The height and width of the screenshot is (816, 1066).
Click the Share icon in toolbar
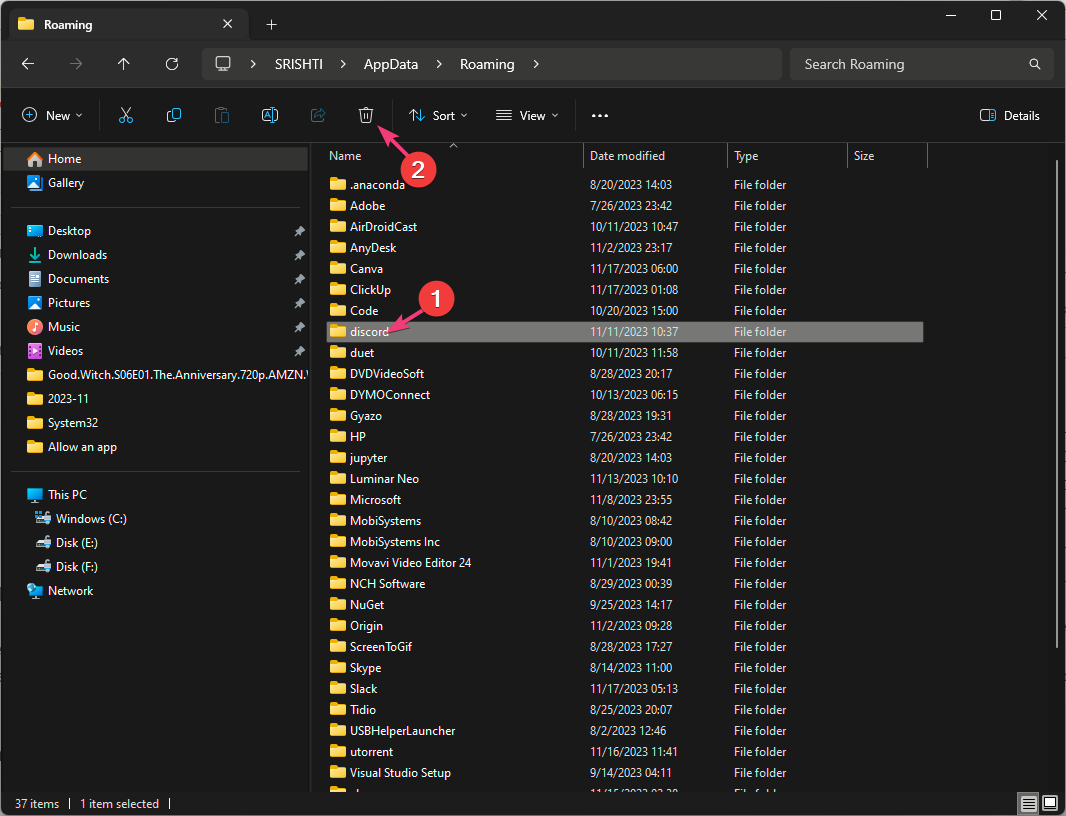[x=317, y=115]
